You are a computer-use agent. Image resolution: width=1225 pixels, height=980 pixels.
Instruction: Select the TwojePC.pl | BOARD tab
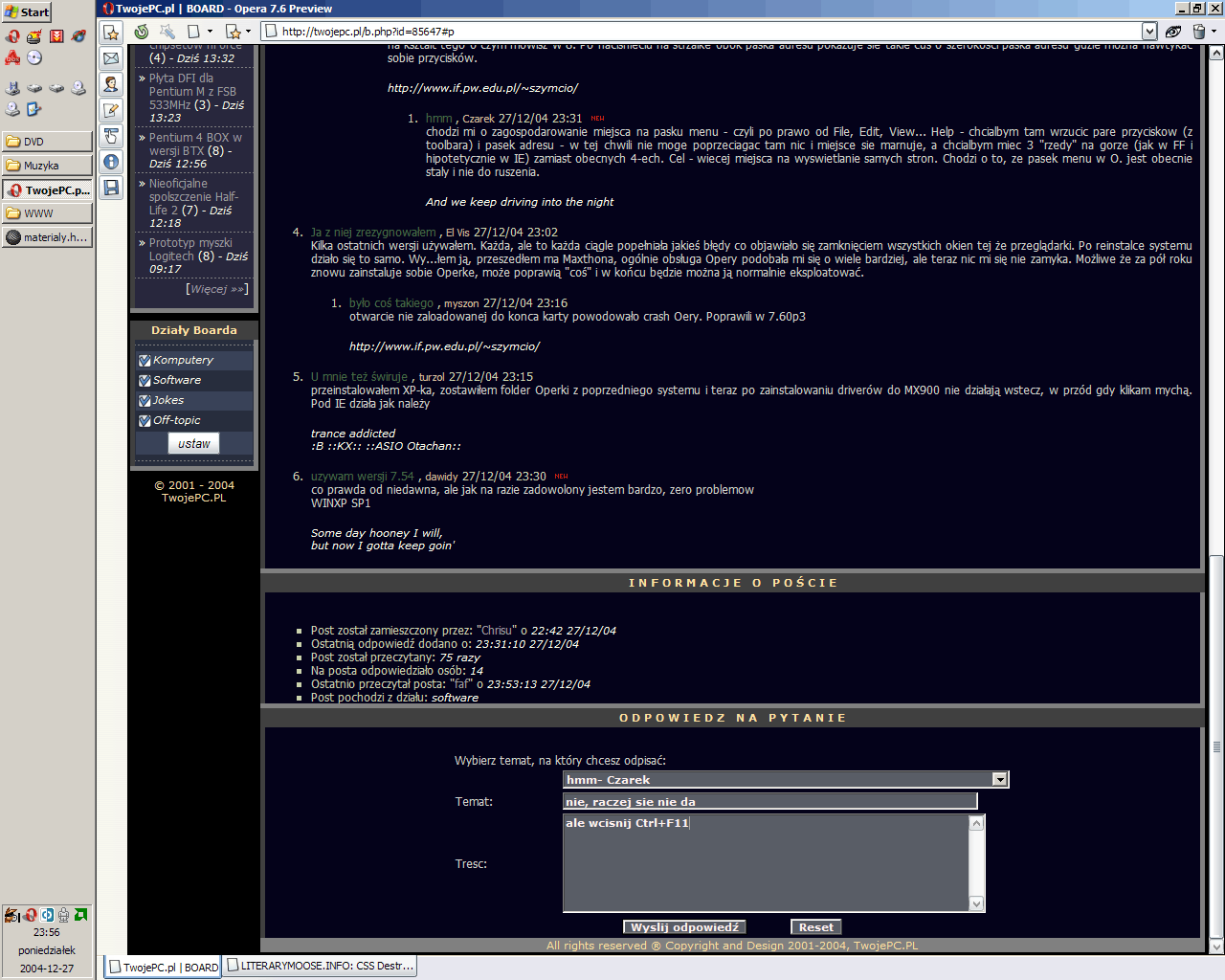click(163, 968)
